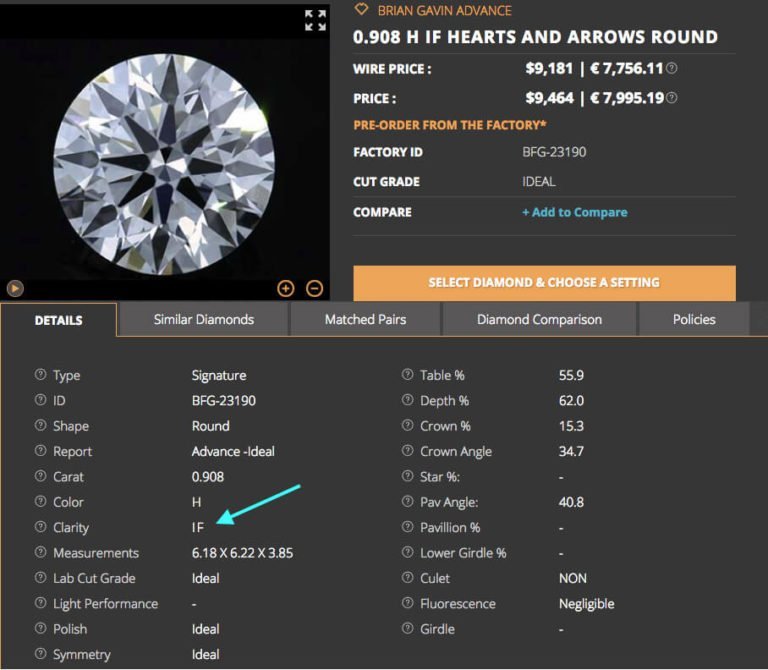Play the diamond video
Image resolution: width=768 pixels, height=670 pixels.
(x=15, y=288)
